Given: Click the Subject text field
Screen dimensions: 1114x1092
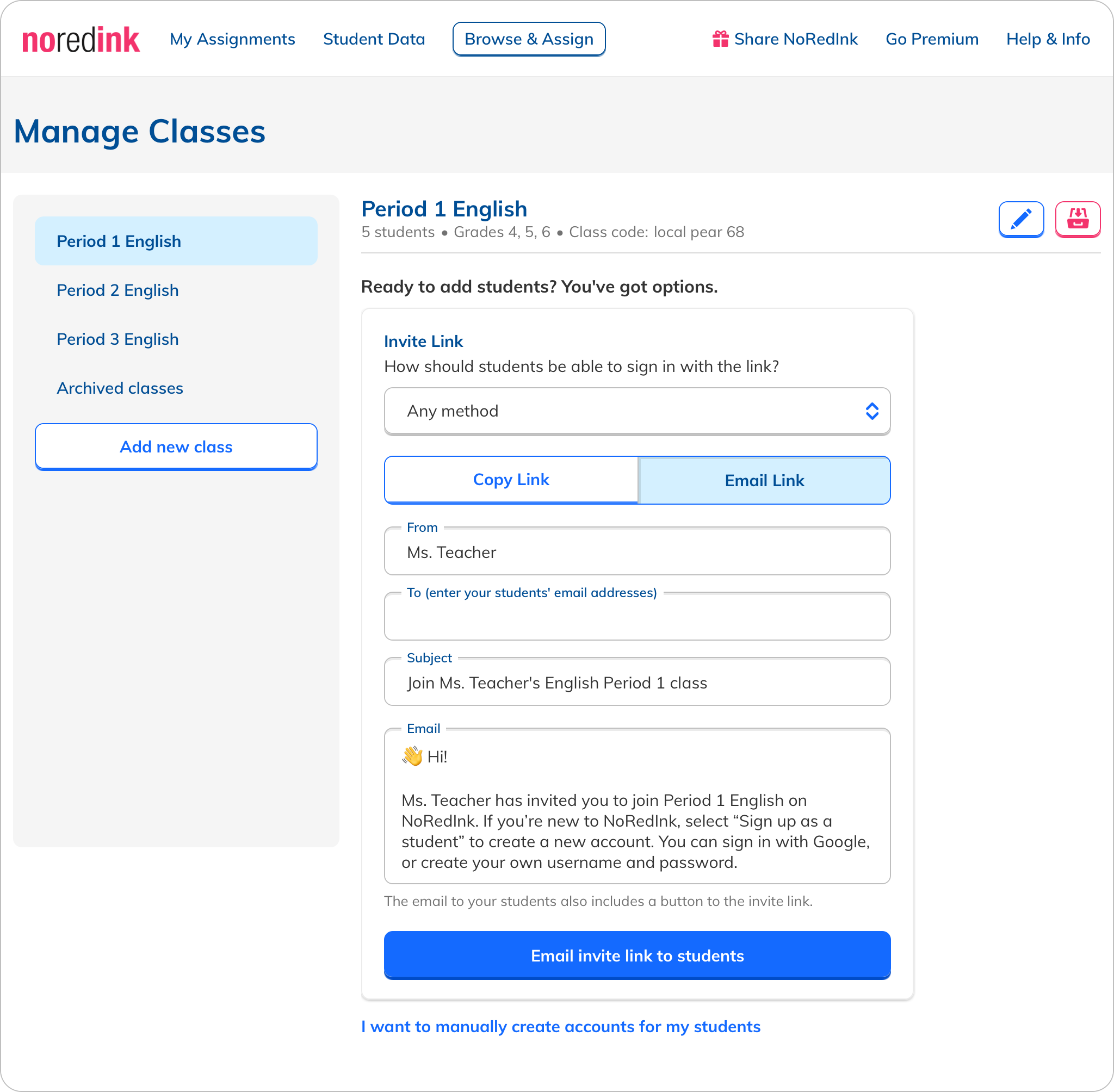Looking at the screenshot, I should [637, 683].
